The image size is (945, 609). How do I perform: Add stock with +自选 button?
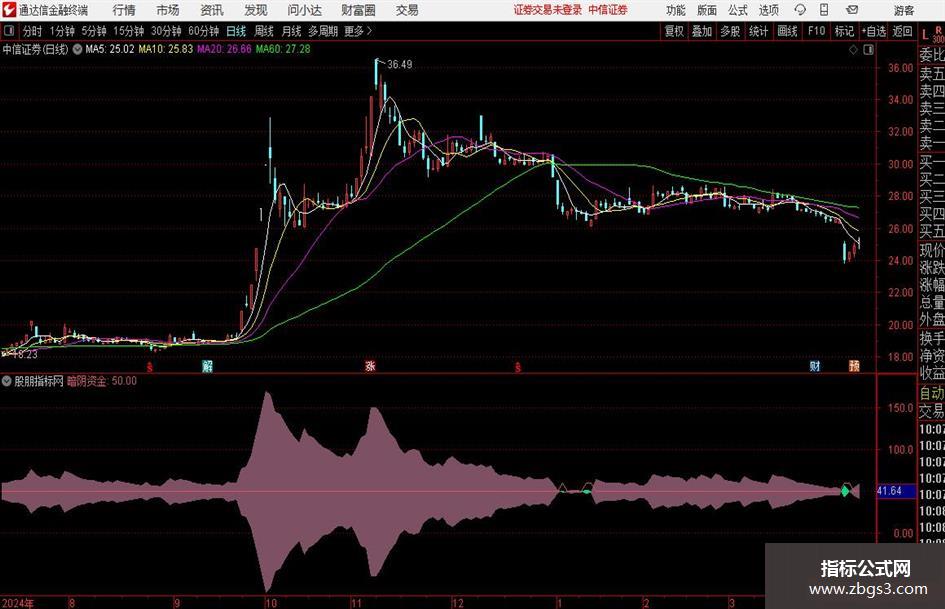click(x=873, y=31)
